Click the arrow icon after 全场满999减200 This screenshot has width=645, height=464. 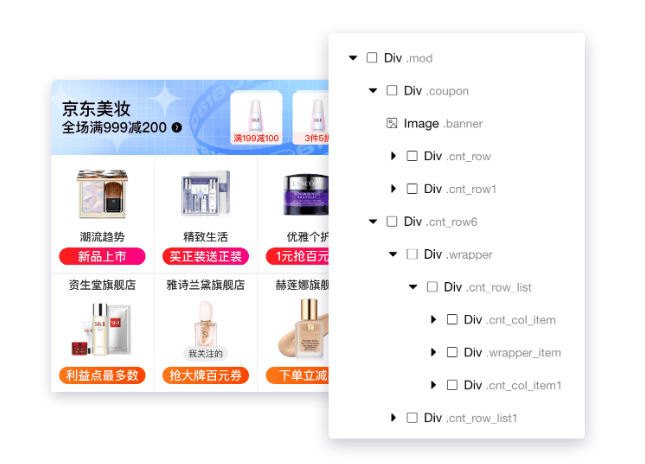click(176, 128)
